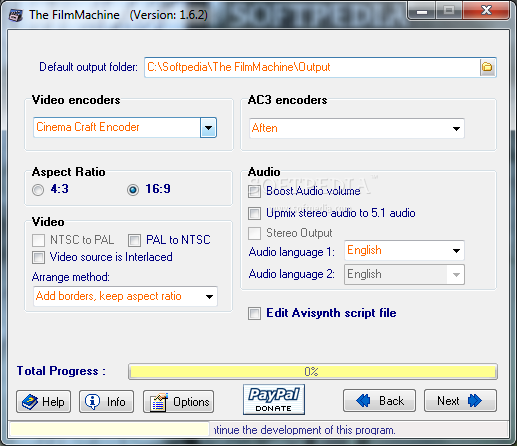Open the Options button
This screenshot has height=446, width=517.
click(178, 402)
